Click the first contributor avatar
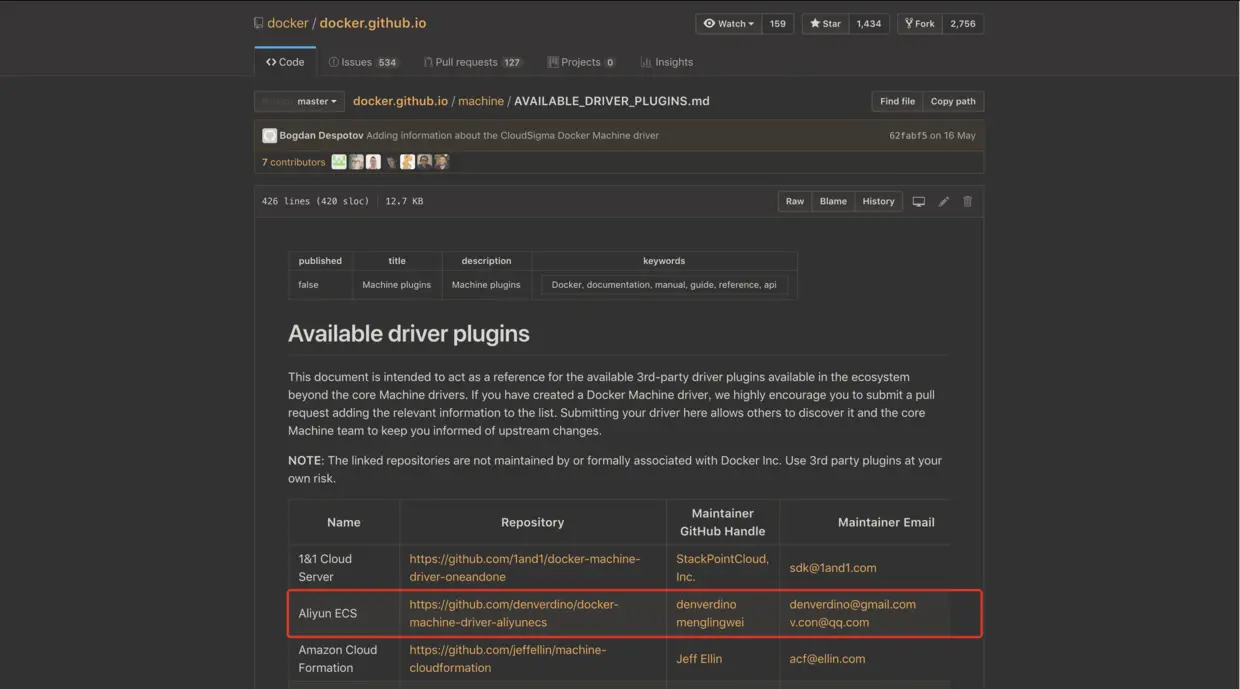Image resolution: width=1240 pixels, height=689 pixels. pyautogui.click(x=339, y=162)
